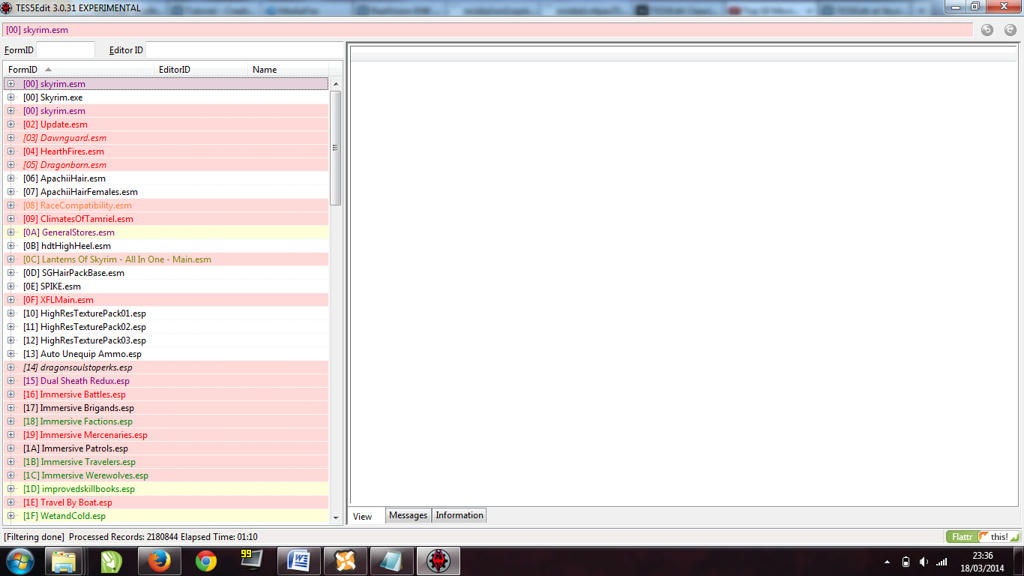The width and height of the screenshot is (1024, 576).
Task: Expand the HearthFires.esm tree node
Action: (x=11, y=152)
